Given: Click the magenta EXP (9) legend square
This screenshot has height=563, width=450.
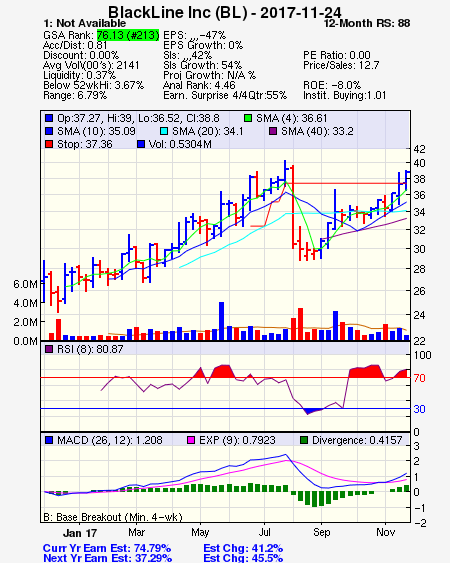Looking at the screenshot, I should click(x=191, y=440).
